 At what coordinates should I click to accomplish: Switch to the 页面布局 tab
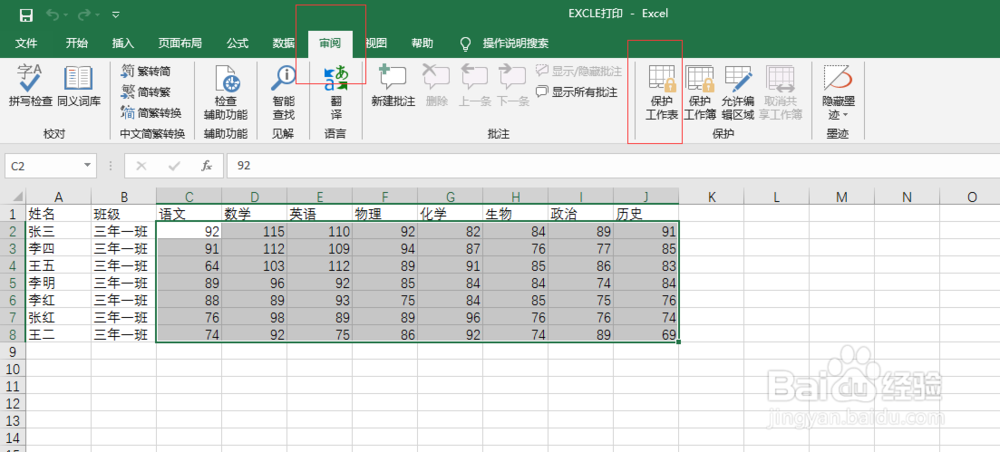(x=180, y=43)
